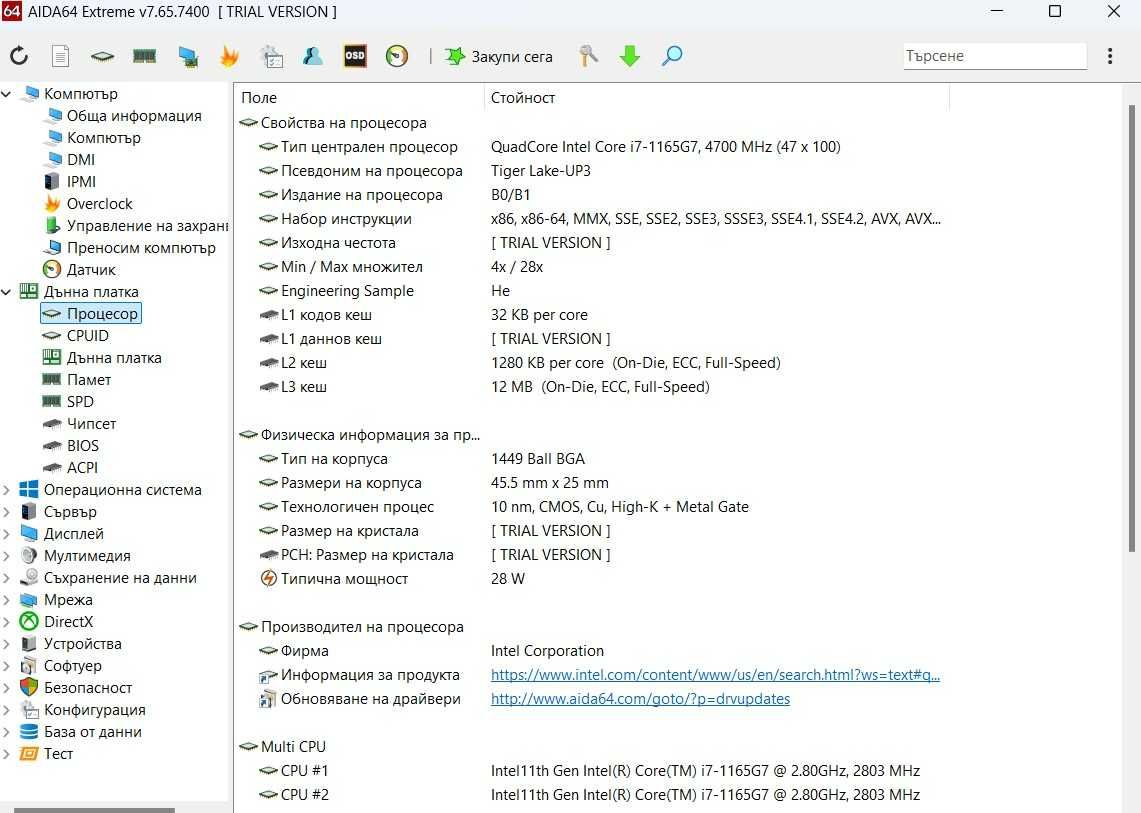
Task: Expand Операционна система node
Action: pos(7,490)
